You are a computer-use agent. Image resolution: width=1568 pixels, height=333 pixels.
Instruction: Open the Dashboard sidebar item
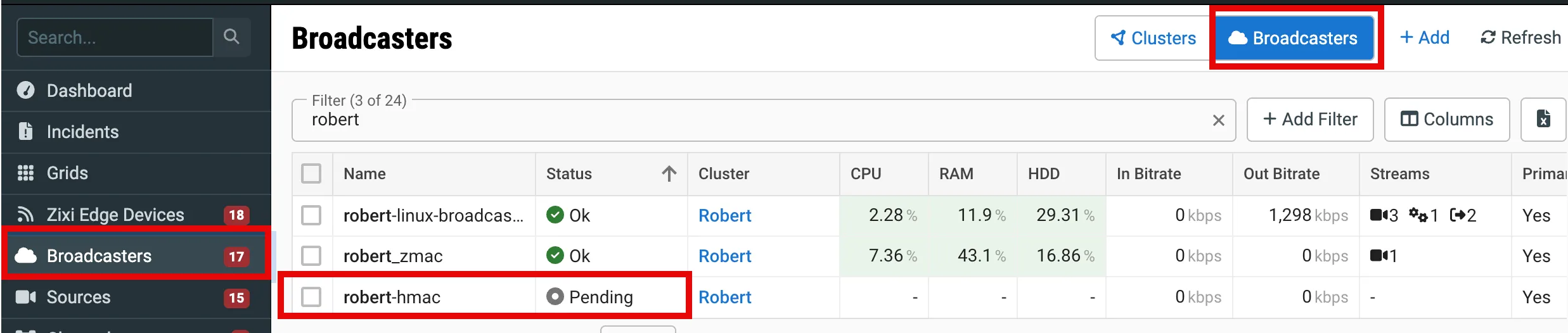coord(136,91)
